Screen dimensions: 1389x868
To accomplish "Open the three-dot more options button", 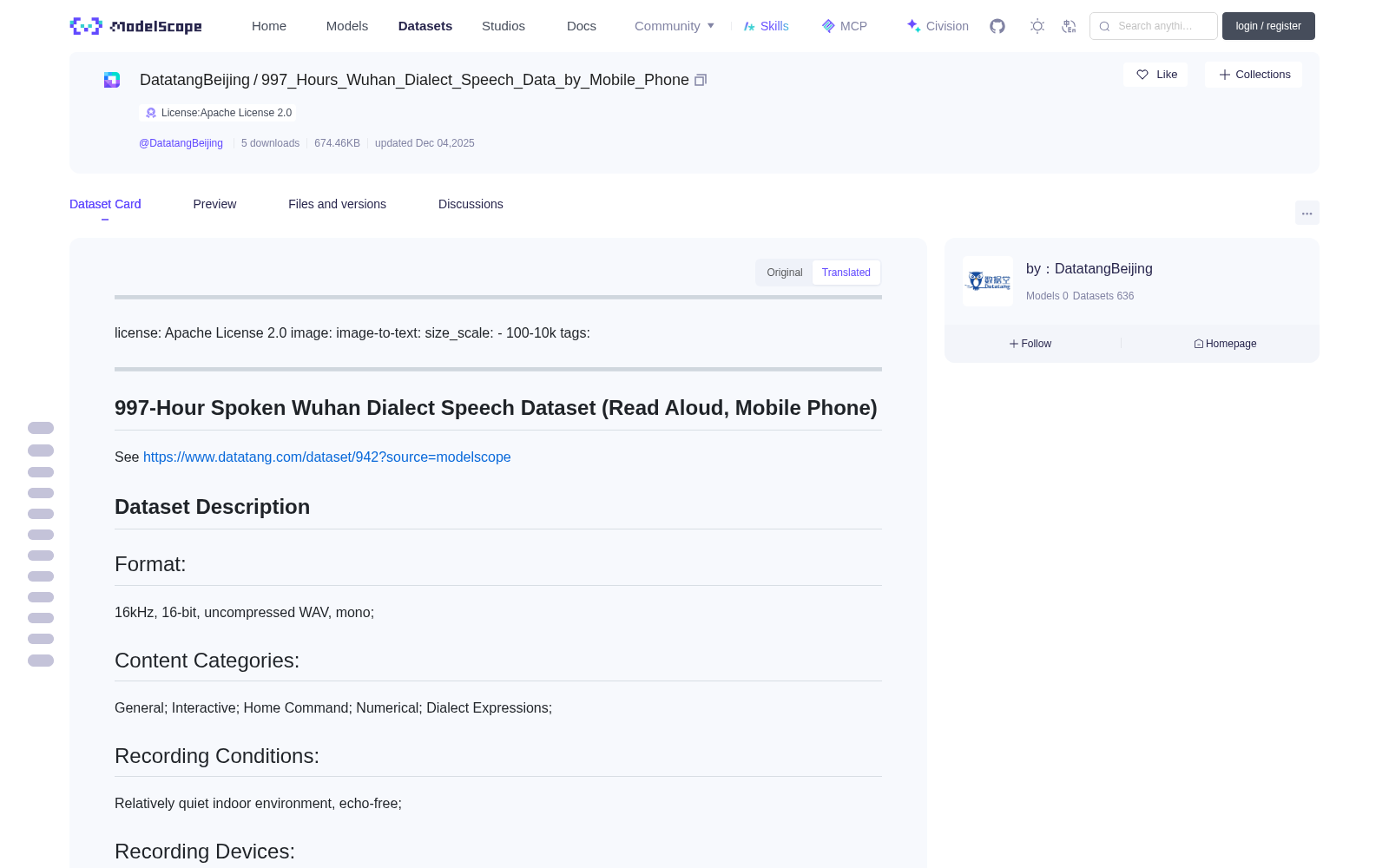I will pos(1307,213).
